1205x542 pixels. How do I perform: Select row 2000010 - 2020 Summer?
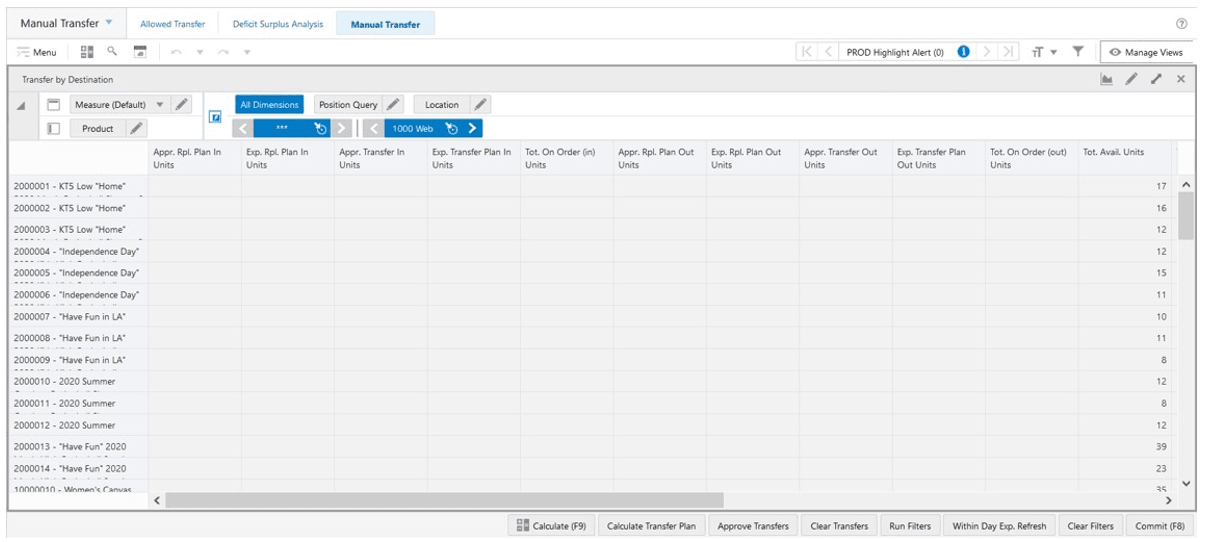pos(78,382)
